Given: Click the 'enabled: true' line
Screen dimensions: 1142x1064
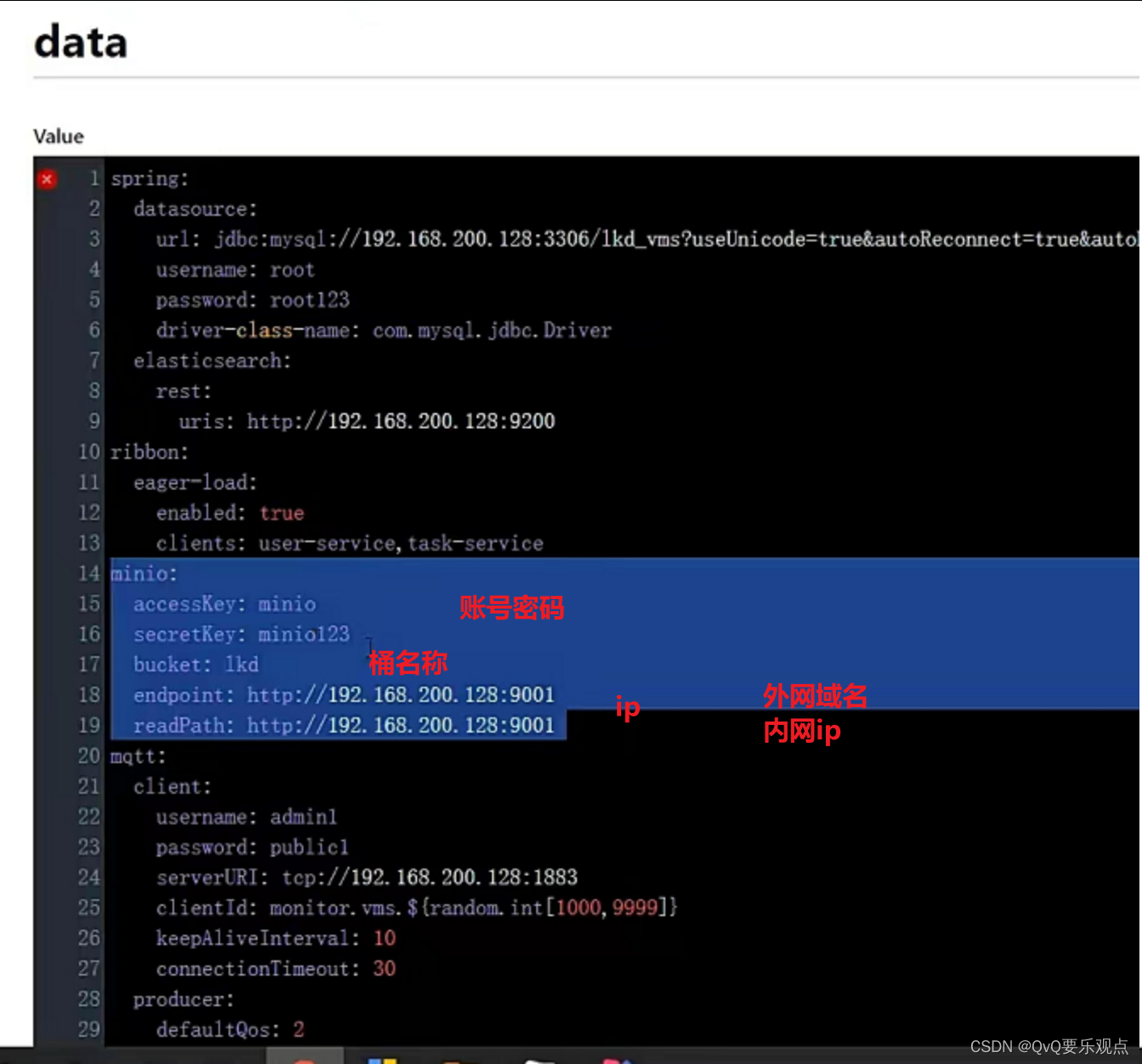Looking at the screenshot, I should (x=229, y=513).
